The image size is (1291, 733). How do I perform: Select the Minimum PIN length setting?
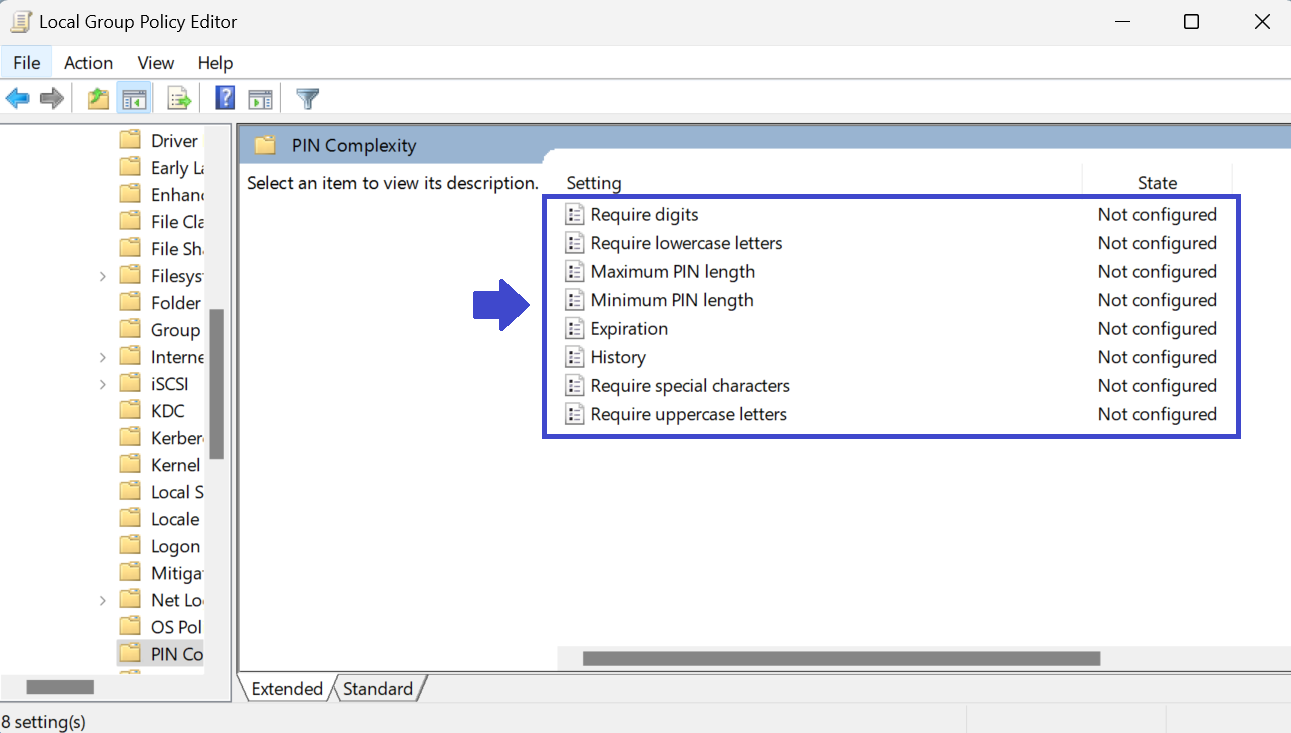tap(671, 300)
